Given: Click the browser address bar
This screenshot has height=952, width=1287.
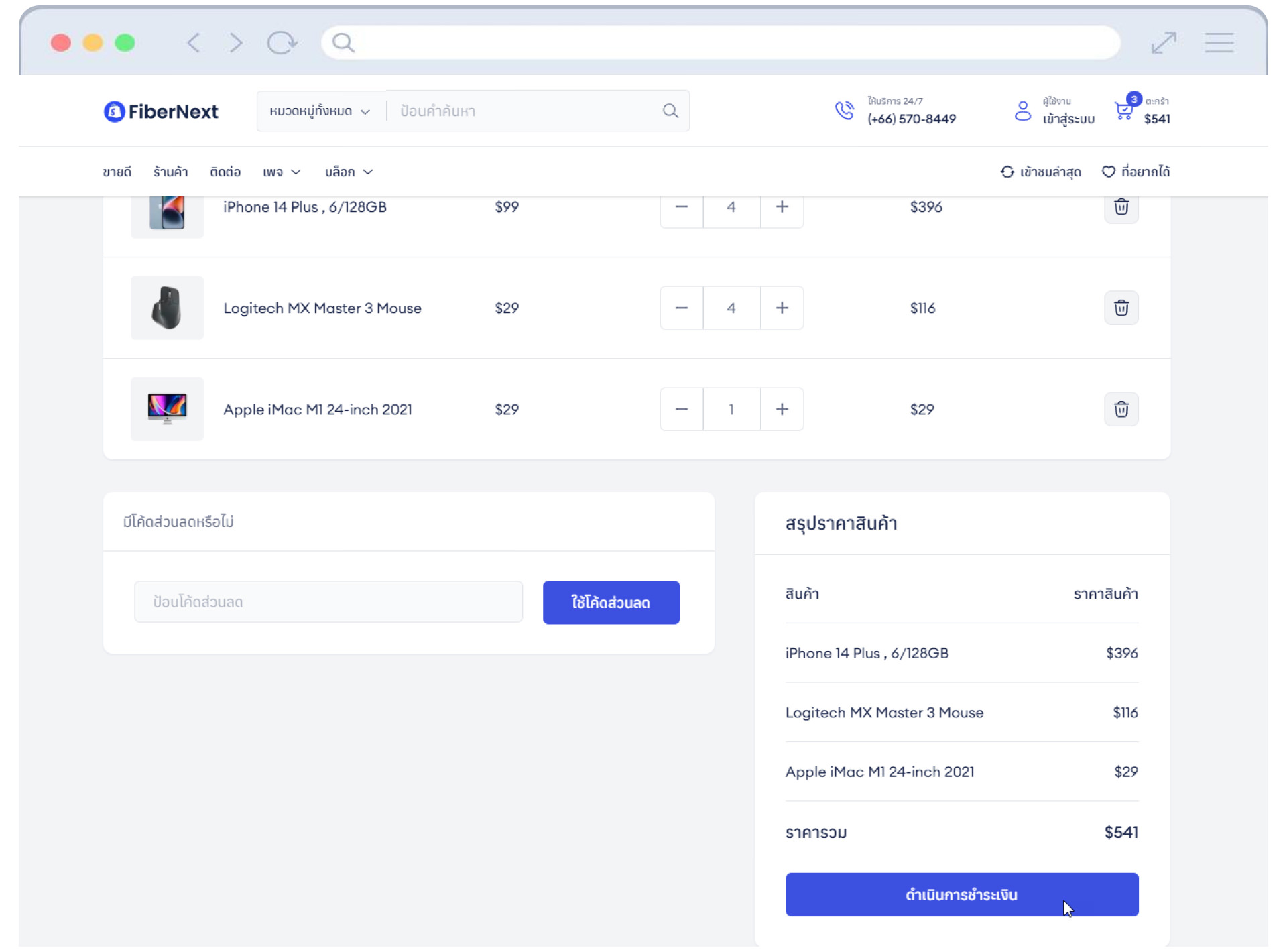Looking at the screenshot, I should (x=721, y=43).
